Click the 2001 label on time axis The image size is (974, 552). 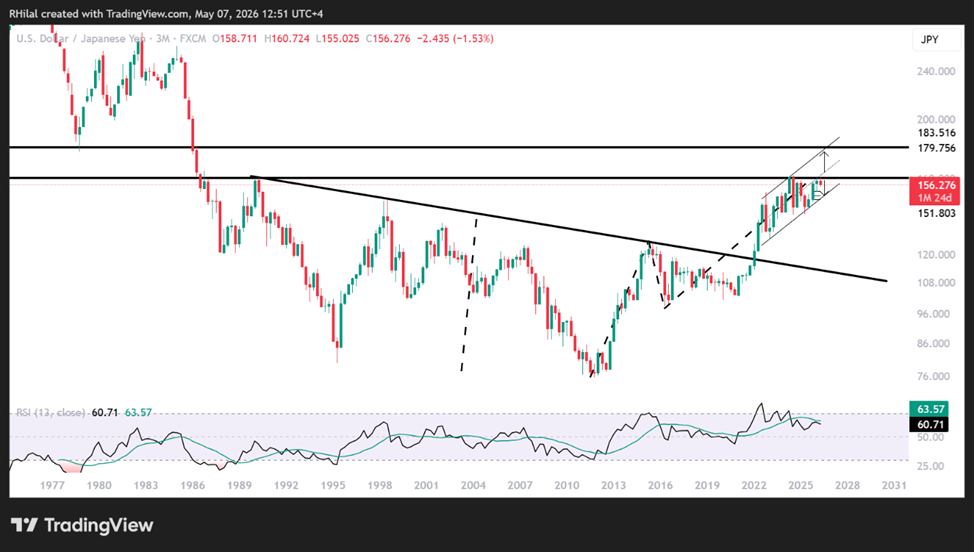pos(426,485)
